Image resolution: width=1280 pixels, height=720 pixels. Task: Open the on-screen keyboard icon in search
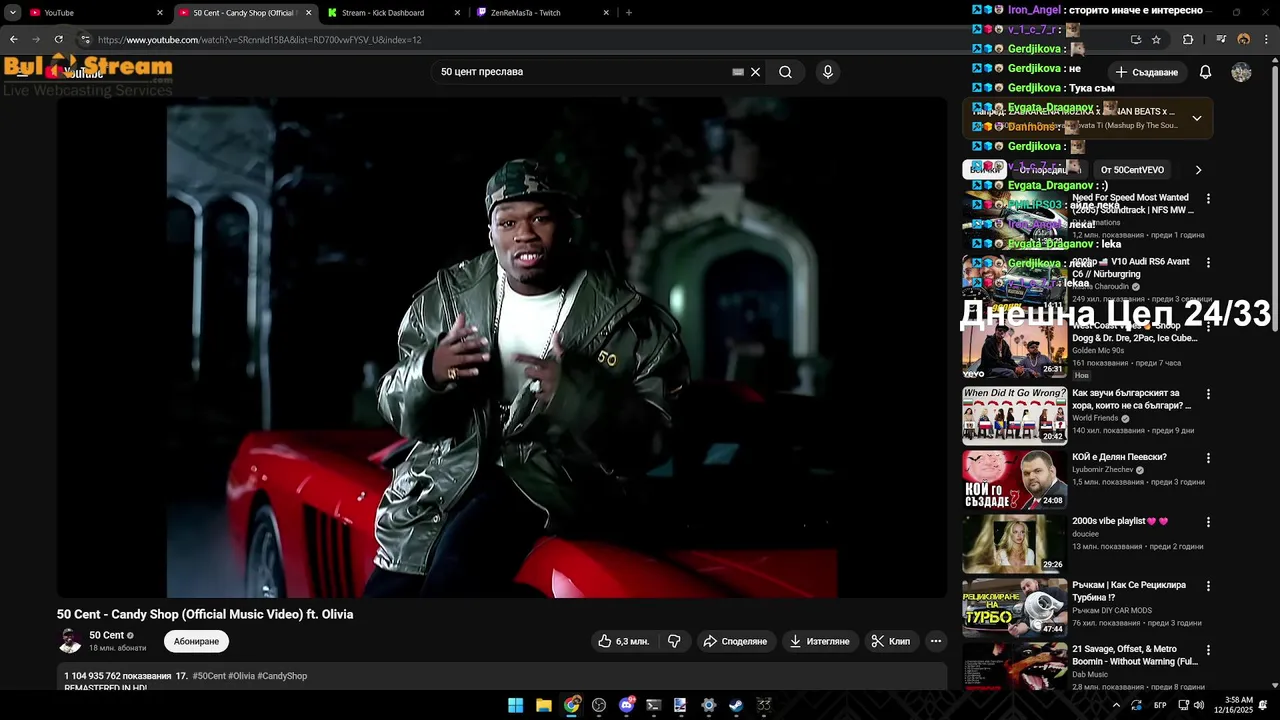[738, 72]
